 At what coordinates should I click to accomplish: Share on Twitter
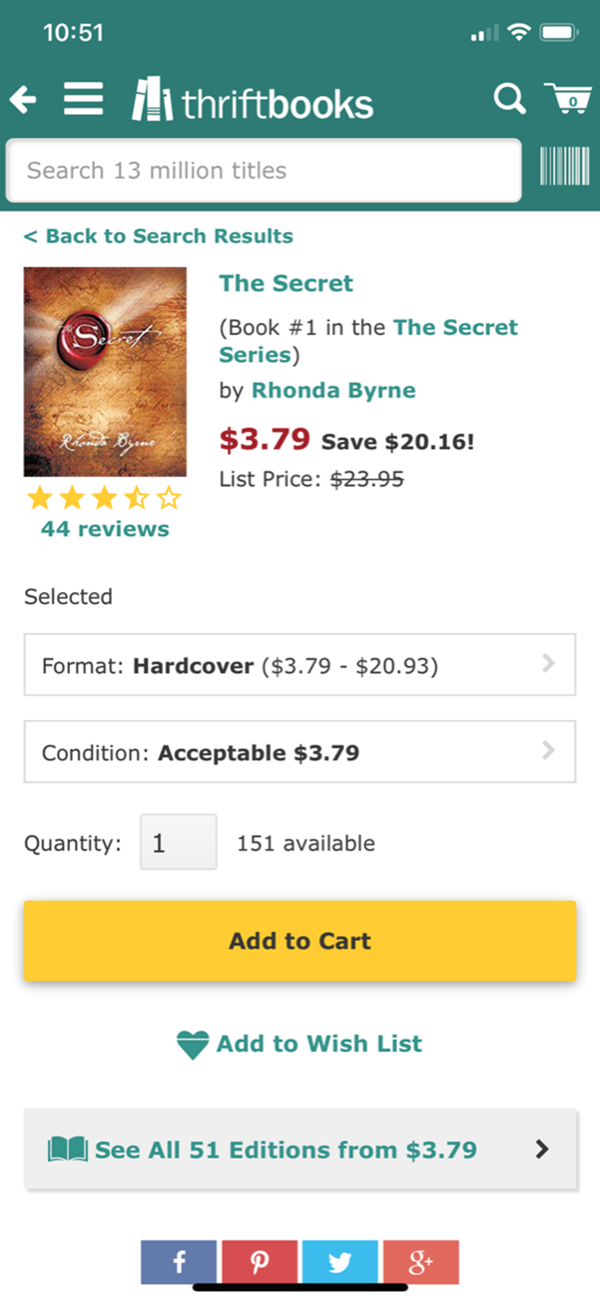pyautogui.click(x=340, y=1262)
